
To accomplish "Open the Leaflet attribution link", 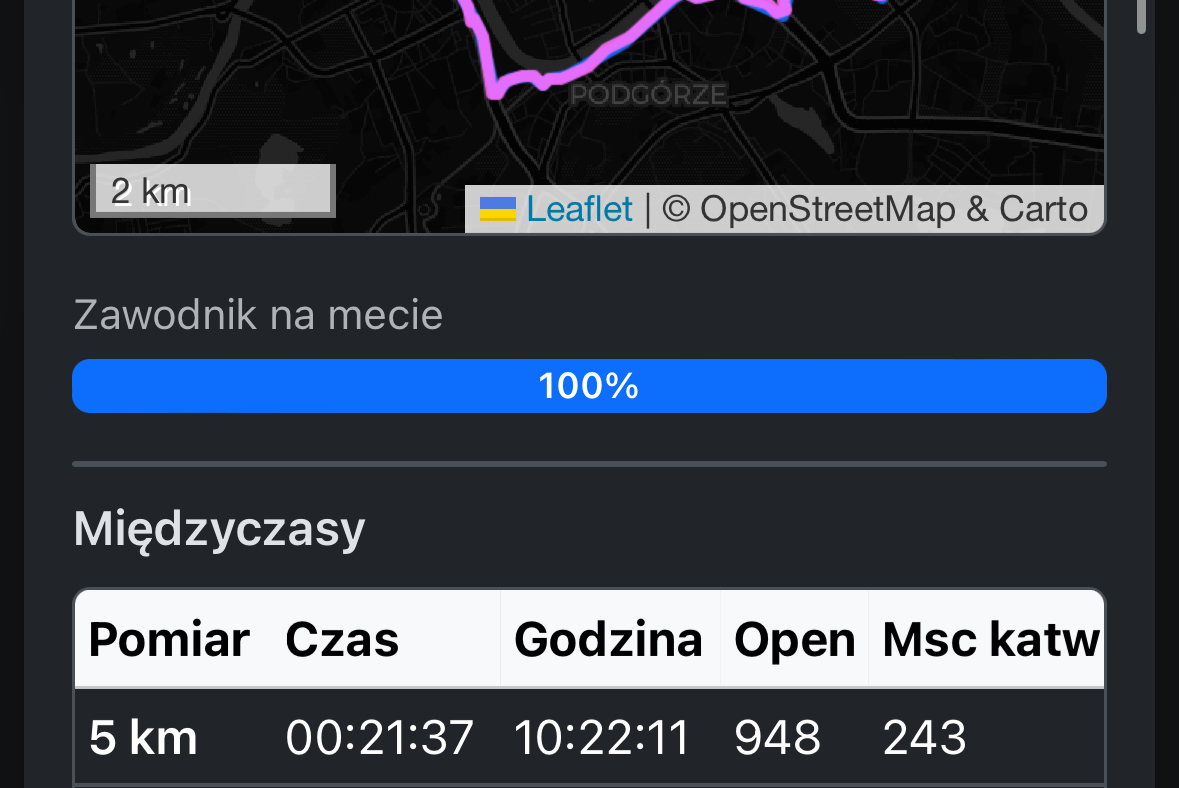I will (x=579, y=209).
